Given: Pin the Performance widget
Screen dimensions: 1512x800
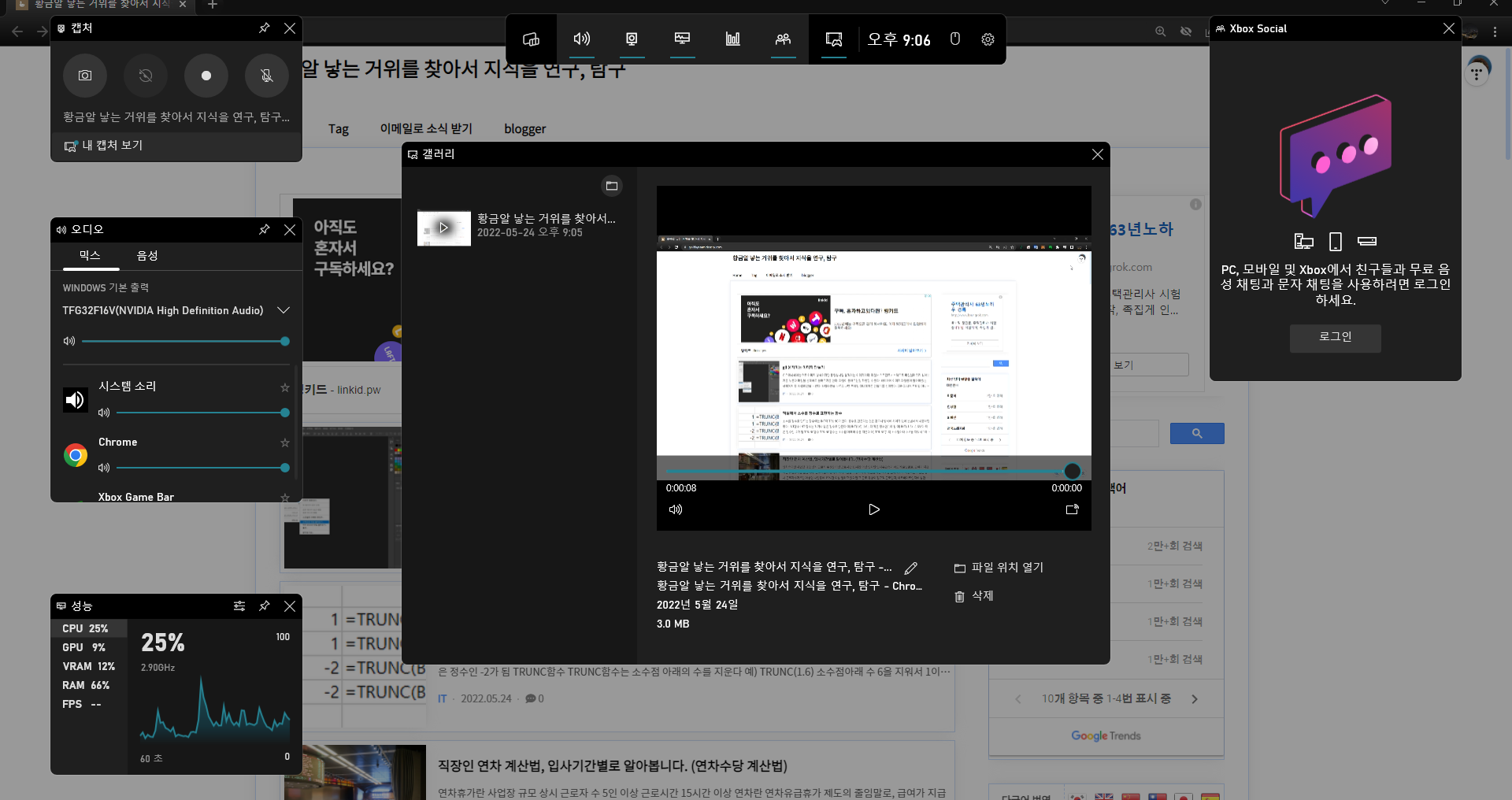Looking at the screenshot, I should point(265,606).
